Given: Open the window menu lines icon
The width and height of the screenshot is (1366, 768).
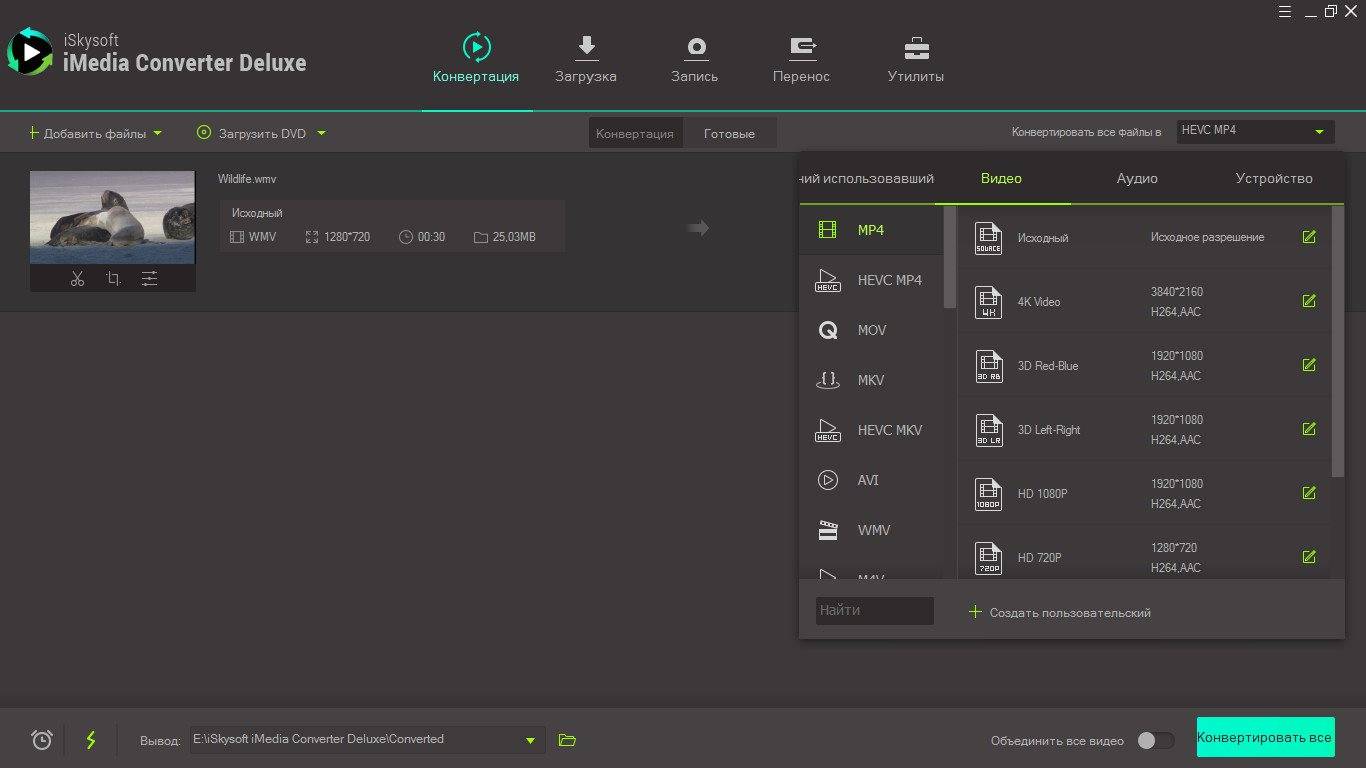Looking at the screenshot, I should click(x=1287, y=11).
